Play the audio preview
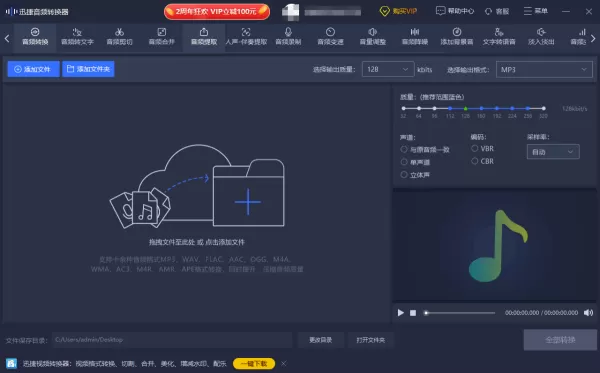 tap(401, 313)
